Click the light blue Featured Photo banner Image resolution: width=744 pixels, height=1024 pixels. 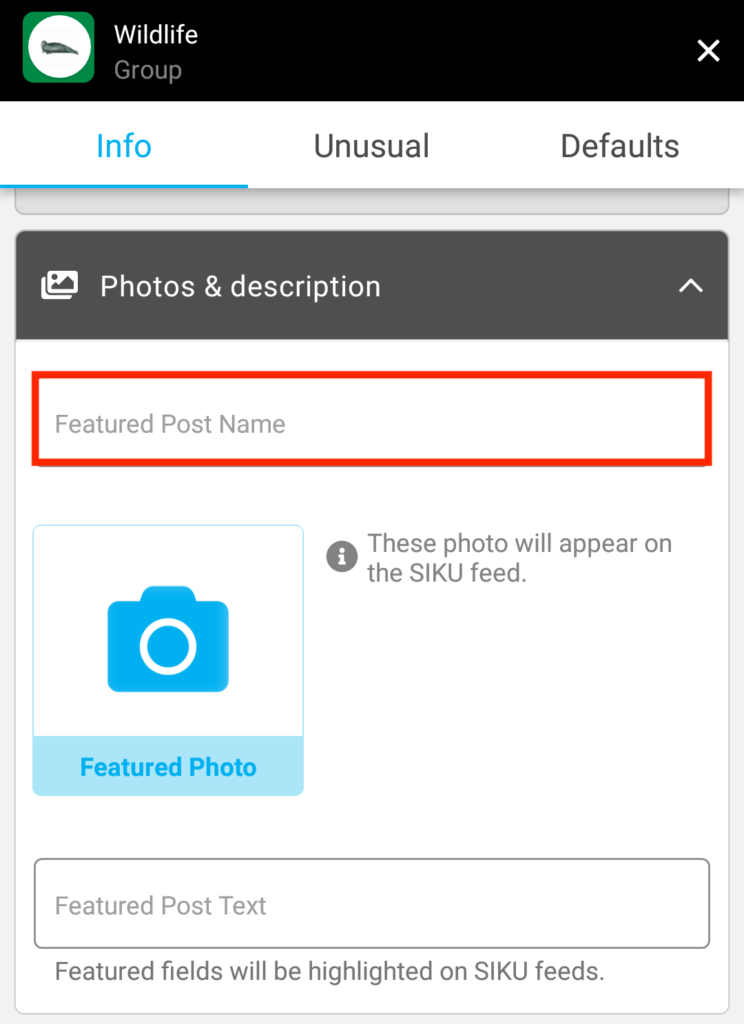(167, 767)
